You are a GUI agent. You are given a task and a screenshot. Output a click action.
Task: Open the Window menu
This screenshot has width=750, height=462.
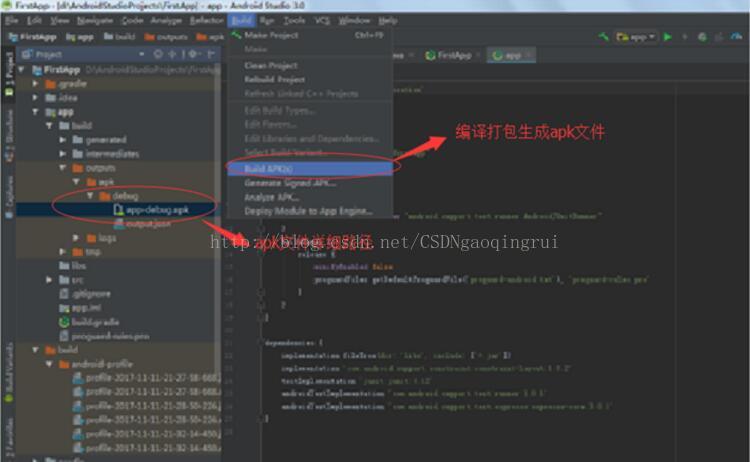pyautogui.click(x=354, y=21)
